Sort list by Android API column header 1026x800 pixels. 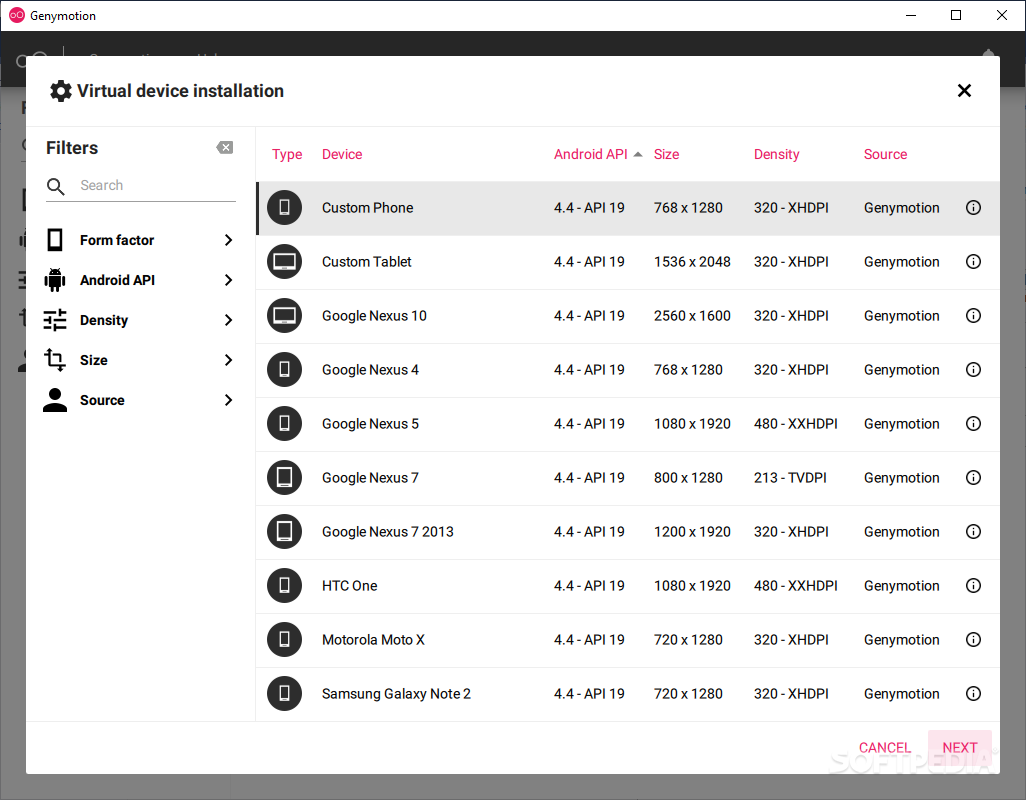591,154
